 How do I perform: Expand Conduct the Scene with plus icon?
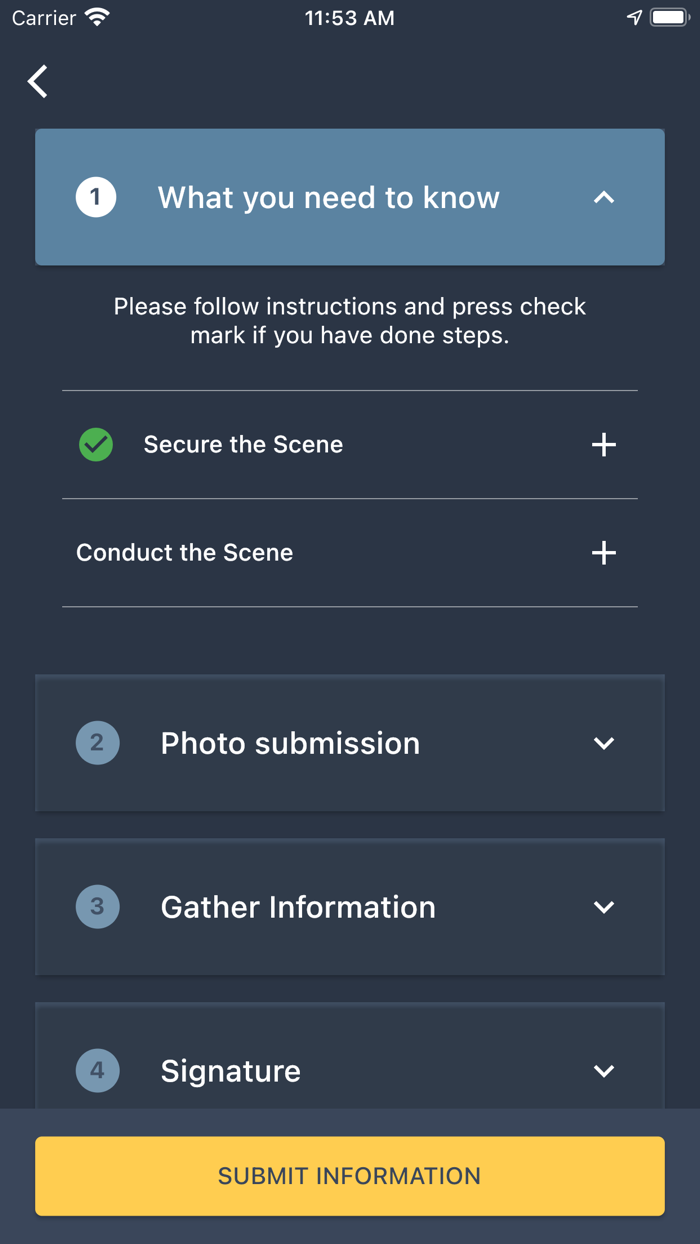tap(604, 553)
